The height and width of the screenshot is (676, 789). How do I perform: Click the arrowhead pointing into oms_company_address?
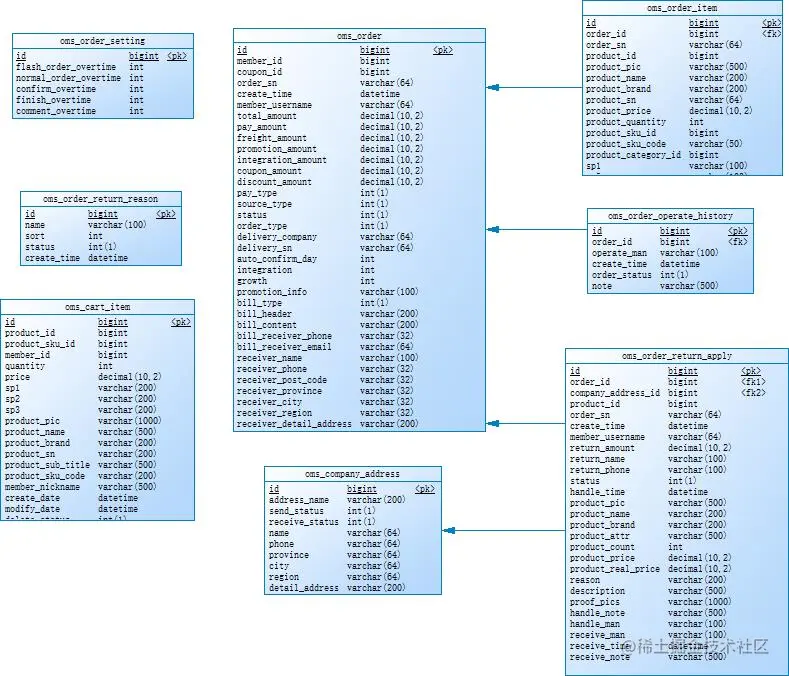pos(449,531)
